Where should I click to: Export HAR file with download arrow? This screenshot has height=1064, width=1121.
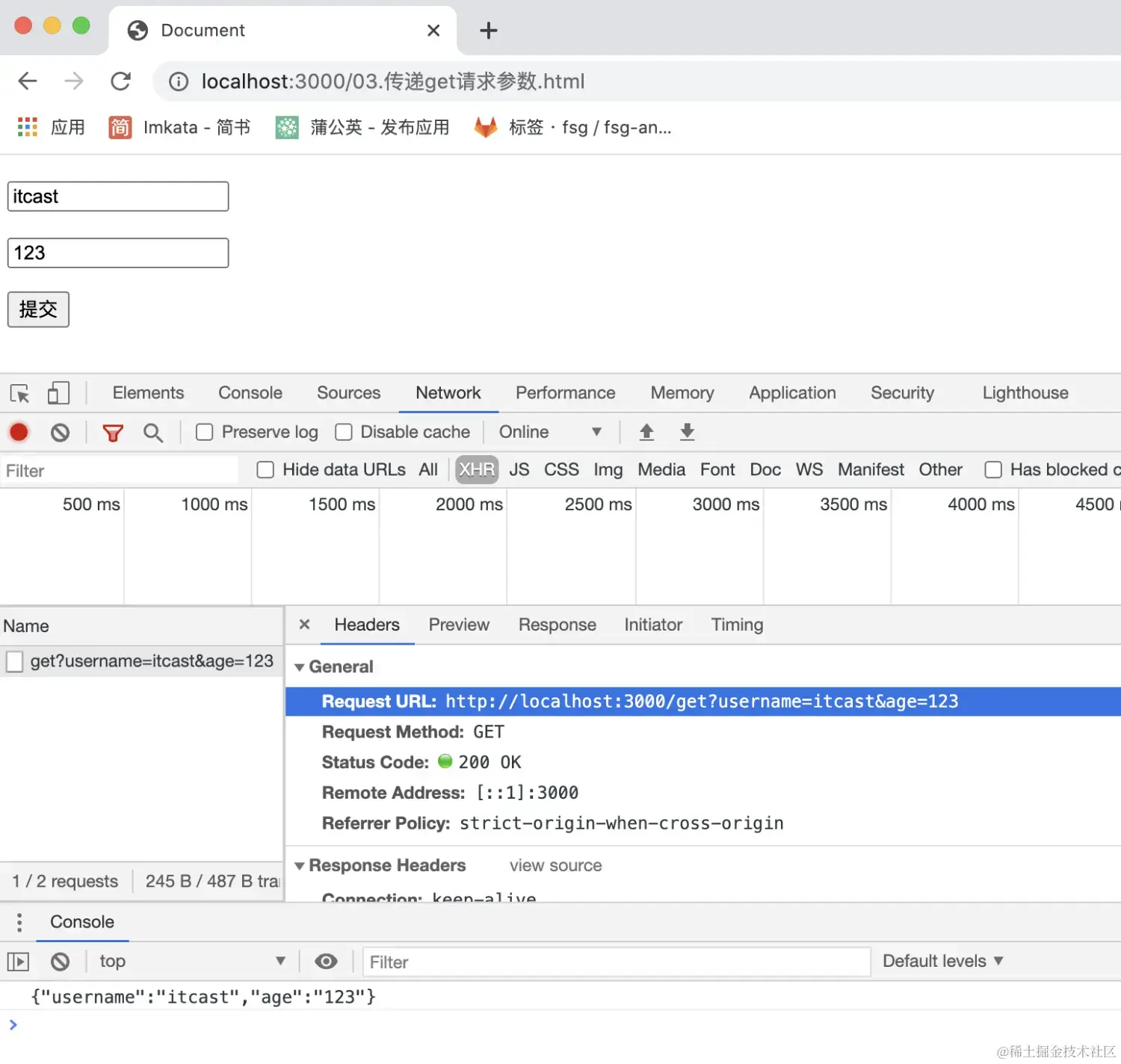(x=688, y=432)
